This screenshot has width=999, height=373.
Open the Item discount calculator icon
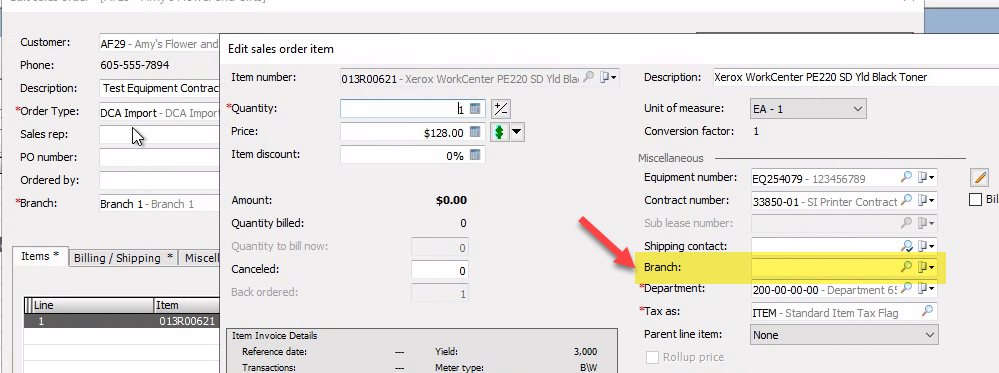point(475,155)
